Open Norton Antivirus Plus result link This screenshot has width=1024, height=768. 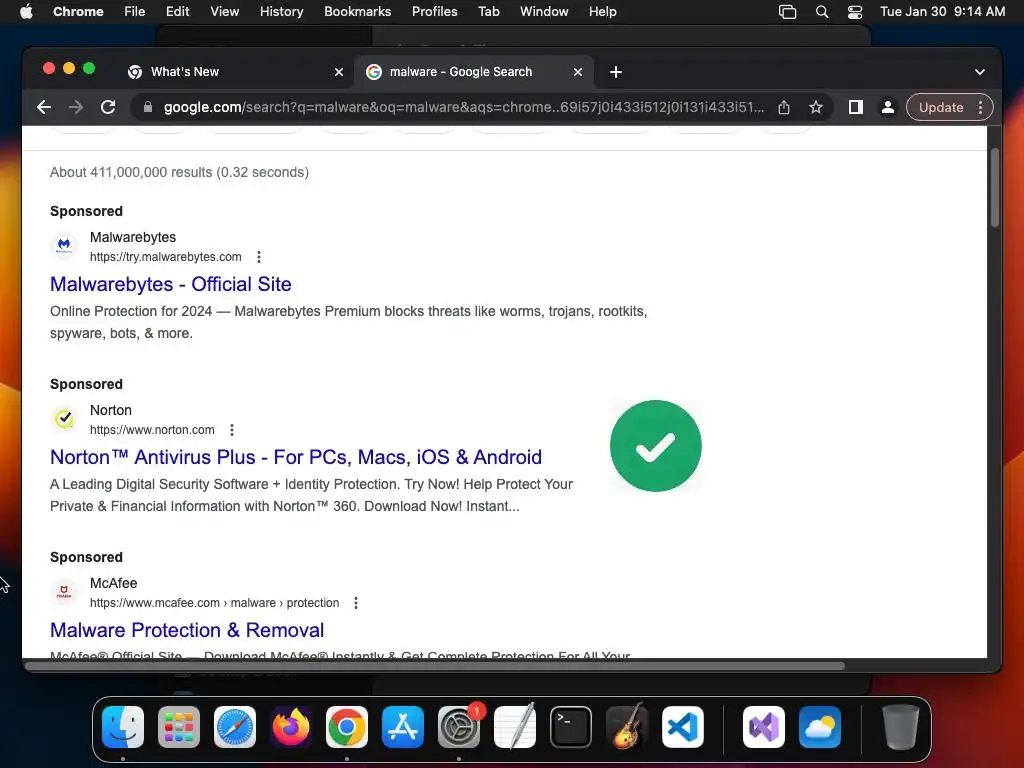click(x=296, y=457)
